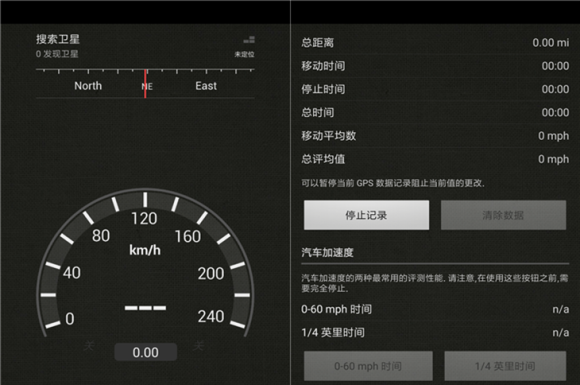Click the red NE compass heading marker
Screen dimensions: 580x385
tap(145, 84)
